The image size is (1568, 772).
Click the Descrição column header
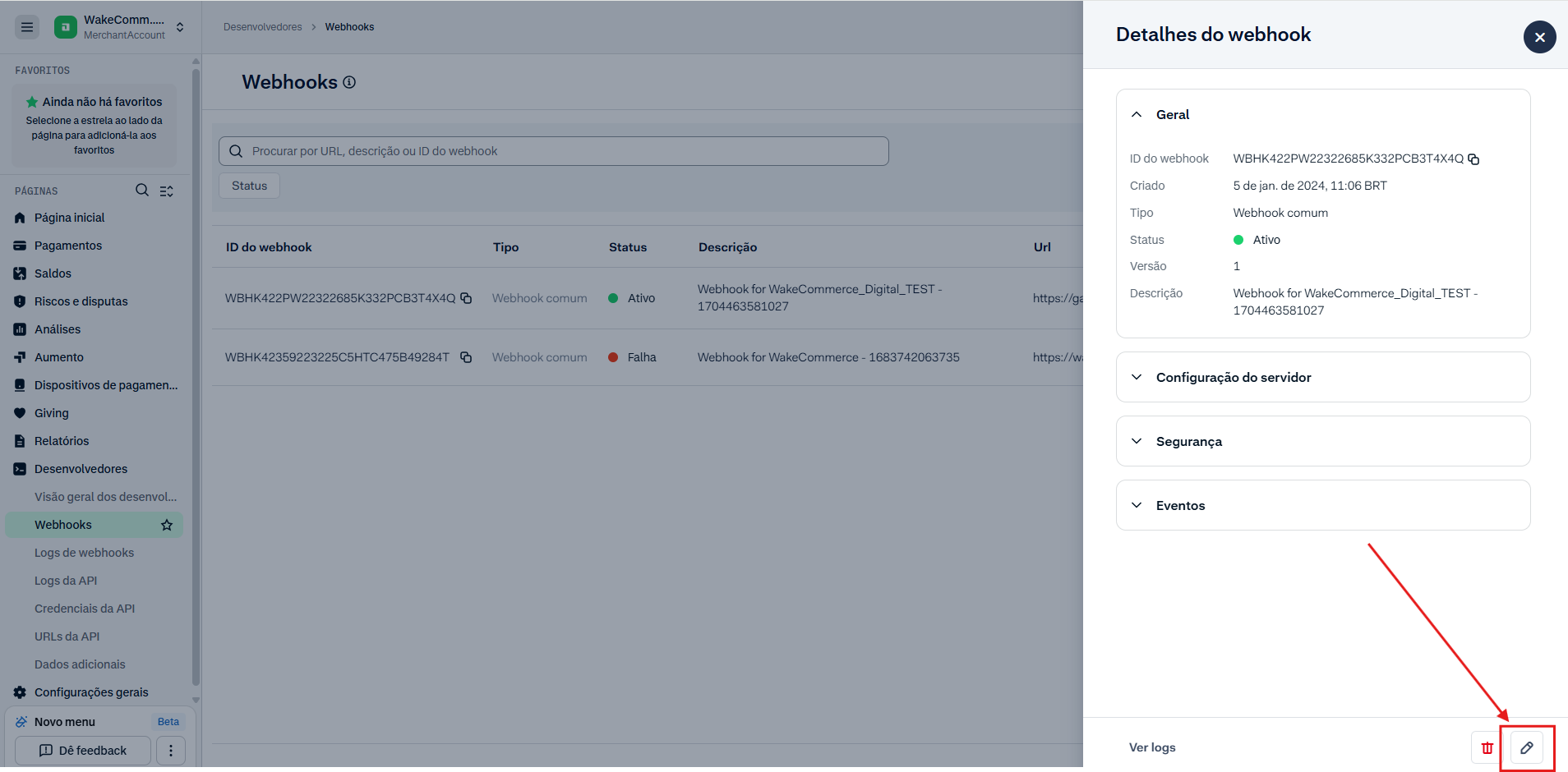(x=727, y=247)
